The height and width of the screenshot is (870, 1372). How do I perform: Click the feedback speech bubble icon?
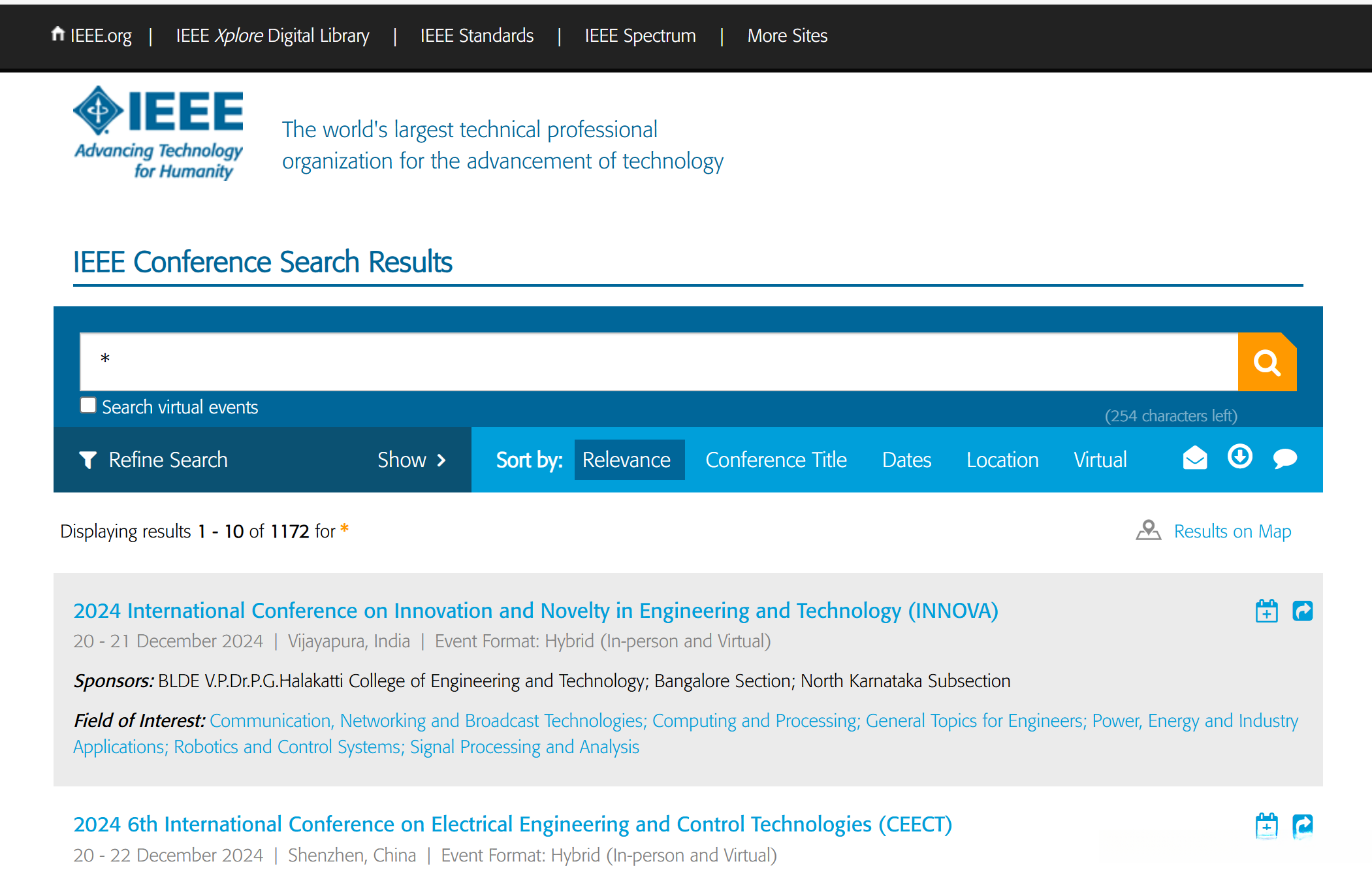click(1284, 459)
